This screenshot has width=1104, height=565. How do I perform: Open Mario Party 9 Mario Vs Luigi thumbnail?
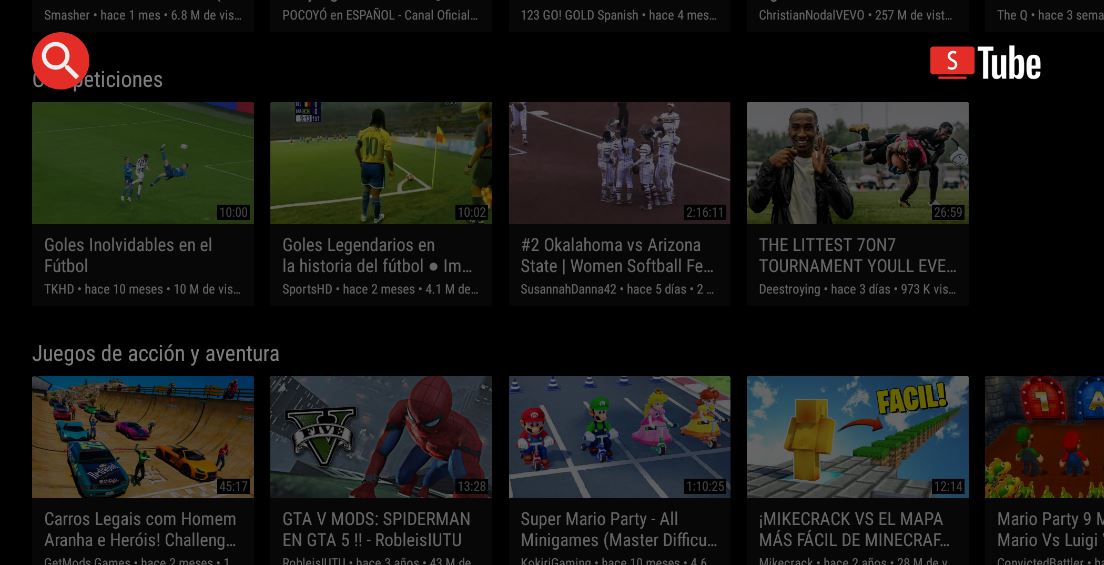pos(1044,437)
